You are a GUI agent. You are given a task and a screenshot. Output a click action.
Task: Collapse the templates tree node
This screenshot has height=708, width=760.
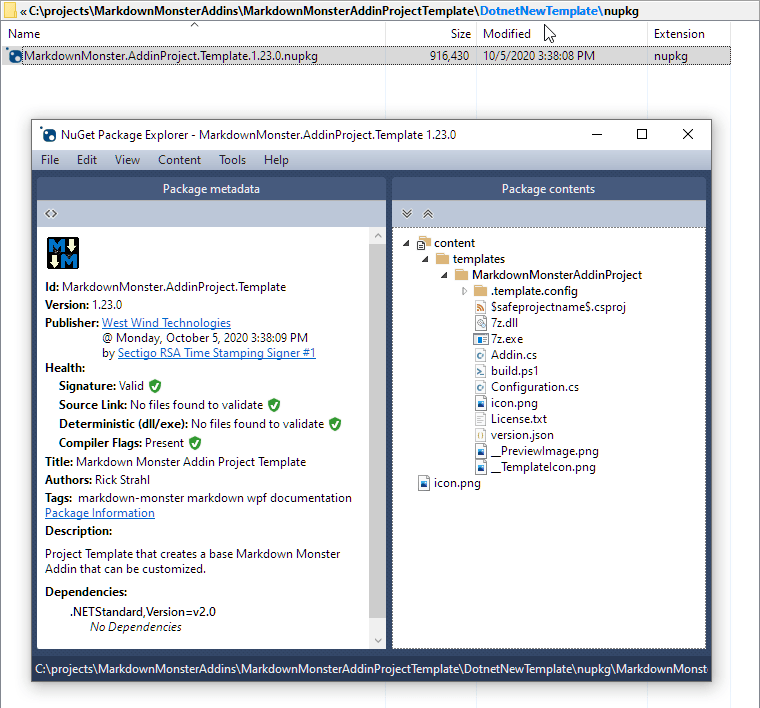[425, 259]
